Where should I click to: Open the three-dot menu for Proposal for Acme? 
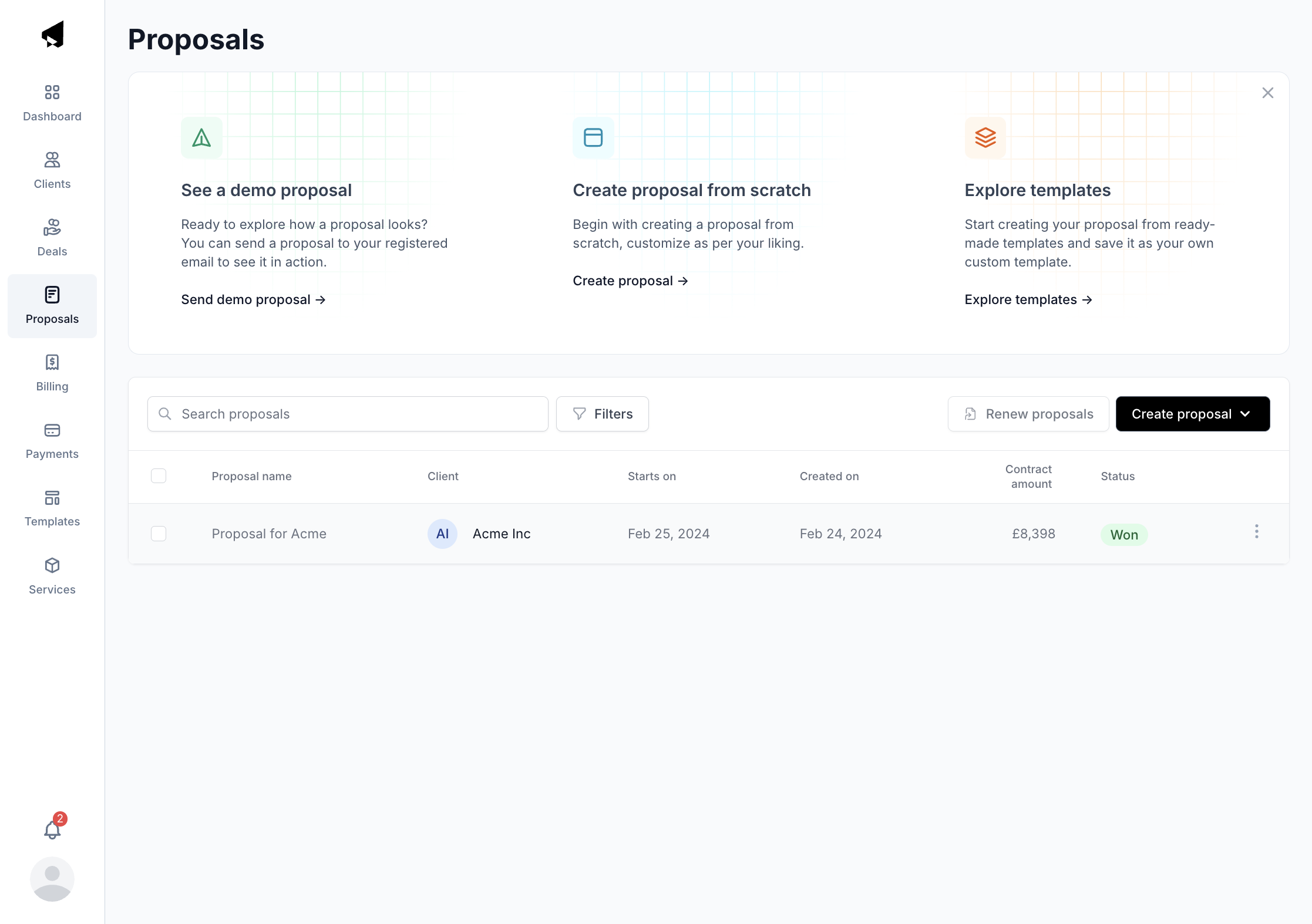1257,532
